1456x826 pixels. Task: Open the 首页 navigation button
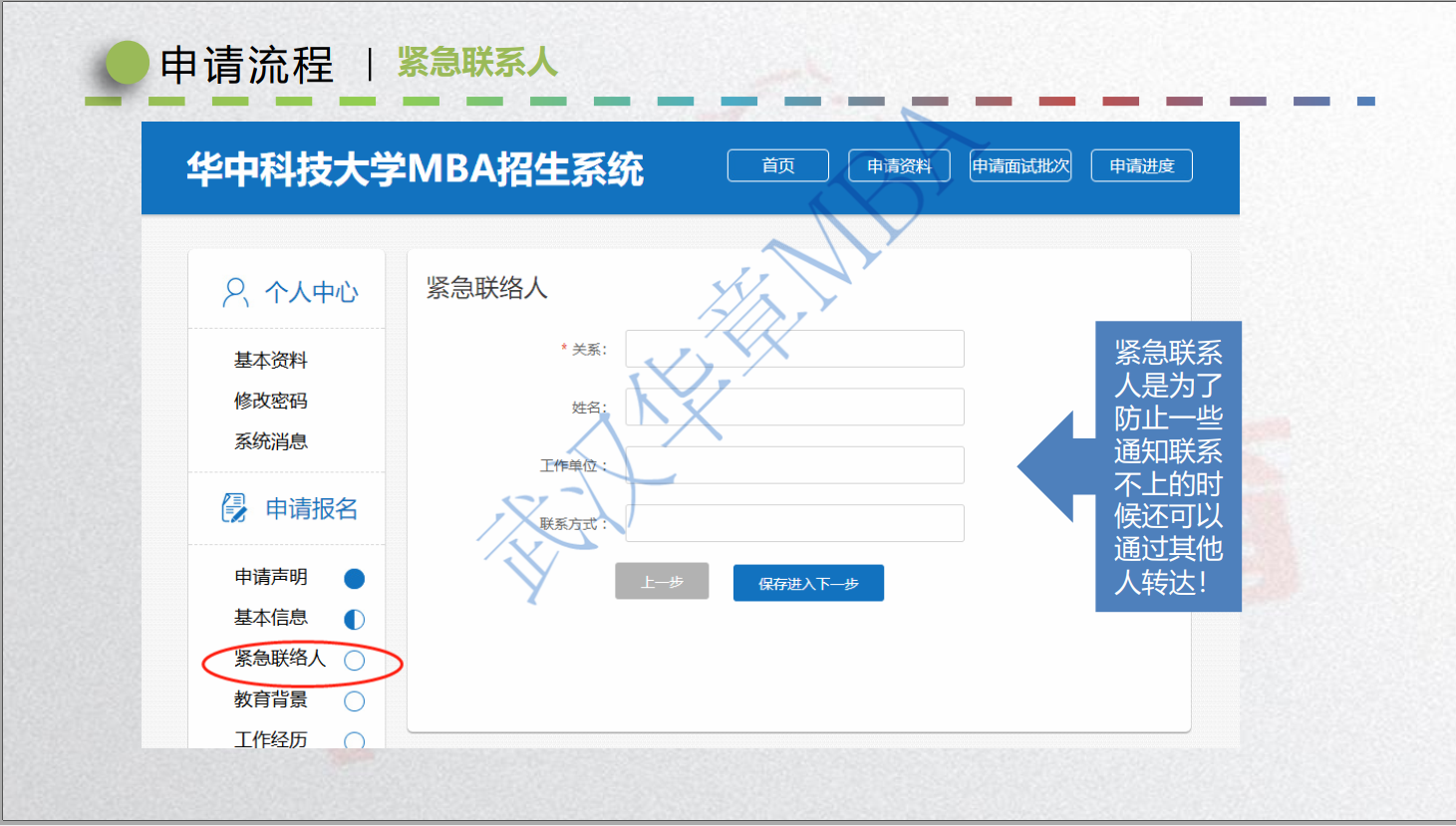click(x=778, y=165)
